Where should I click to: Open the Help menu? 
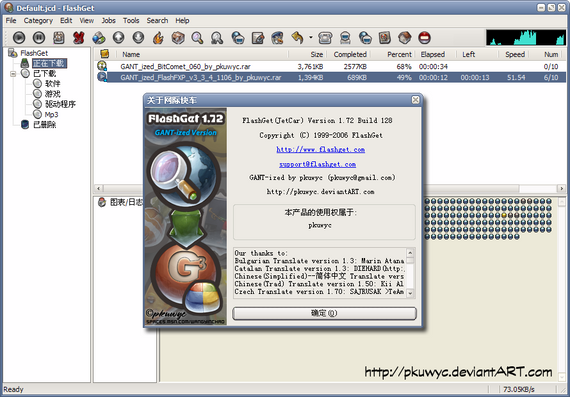[182, 20]
